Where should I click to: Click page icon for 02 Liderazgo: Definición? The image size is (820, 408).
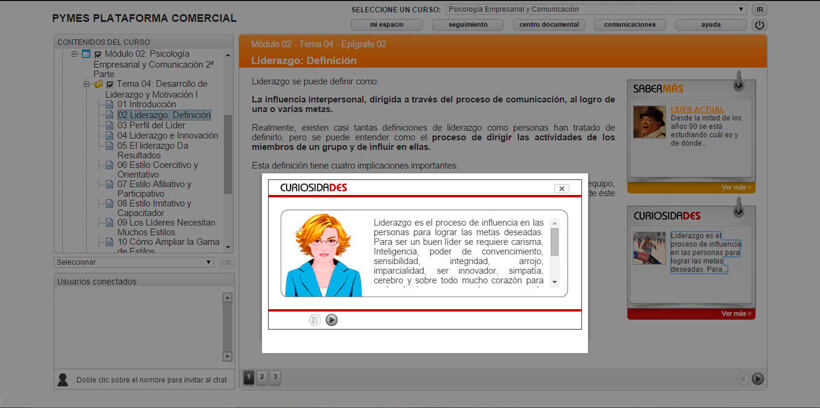(x=109, y=115)
